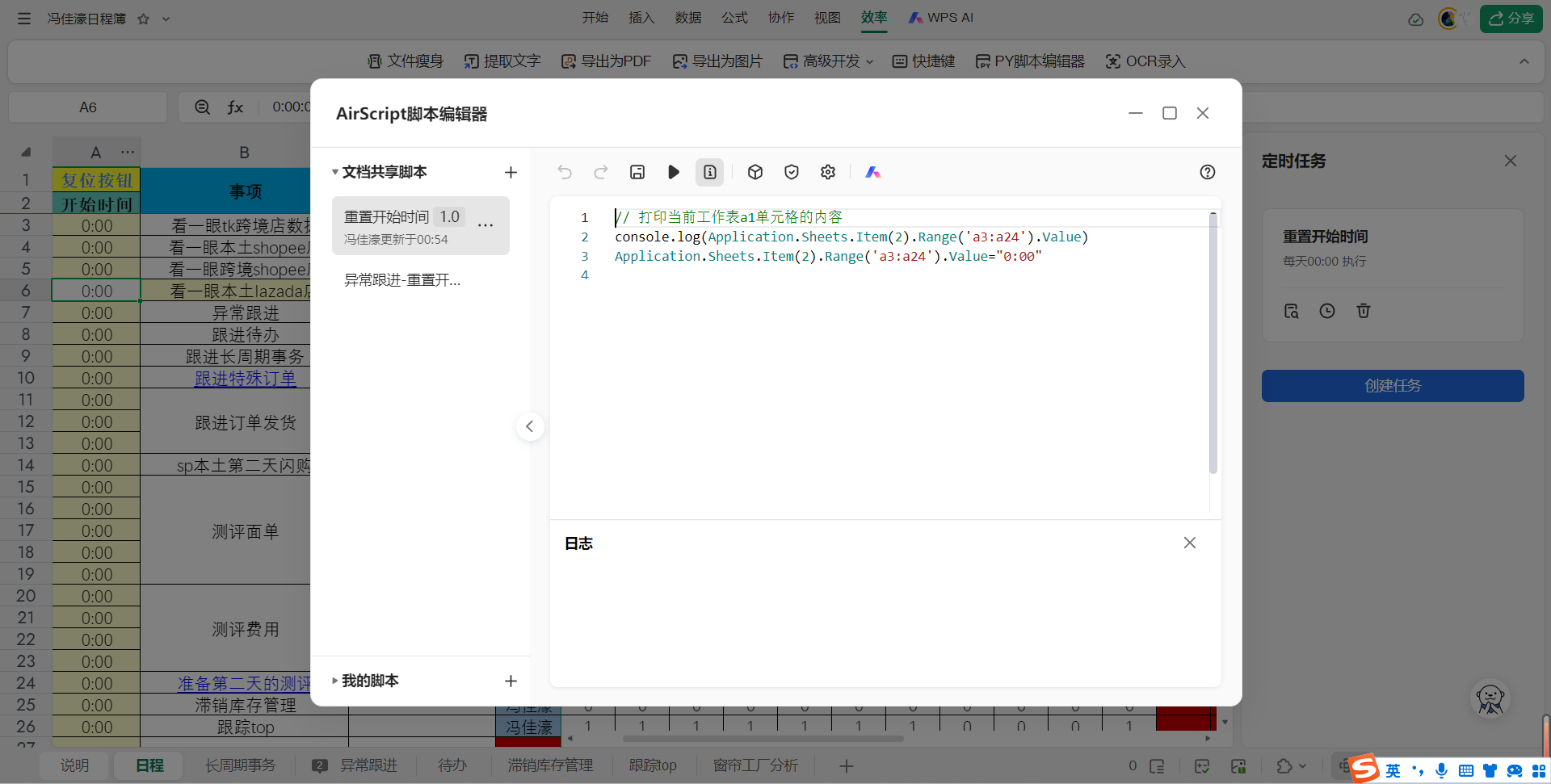Image resolution: width=1551 pixels, height=784 pixels.
Task: Open the 协作 ribbon tab
Action: [781, 18]
